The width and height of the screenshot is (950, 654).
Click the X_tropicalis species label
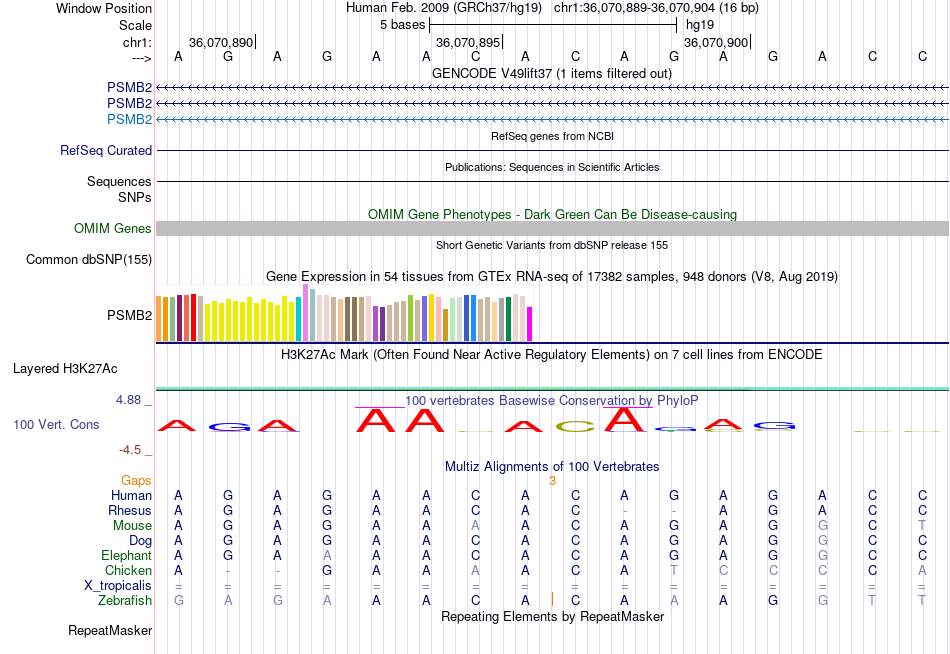pyautogui.click(x=118, y=586)
